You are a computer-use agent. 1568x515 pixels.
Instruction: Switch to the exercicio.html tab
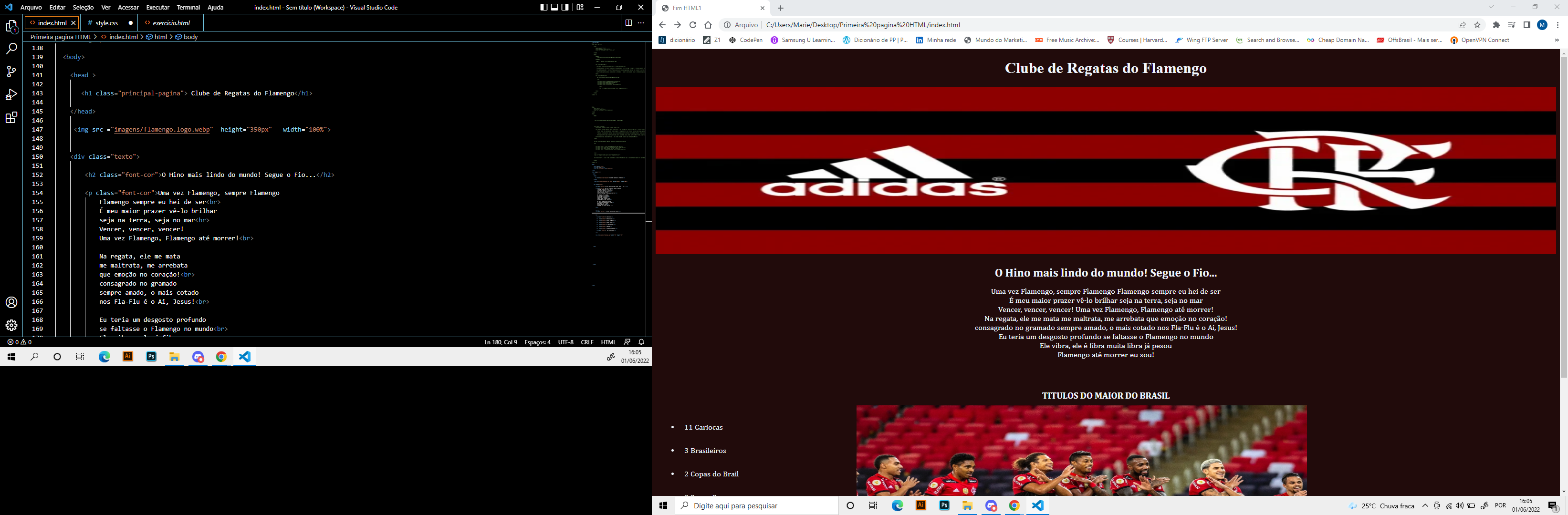tap(171, 23)
